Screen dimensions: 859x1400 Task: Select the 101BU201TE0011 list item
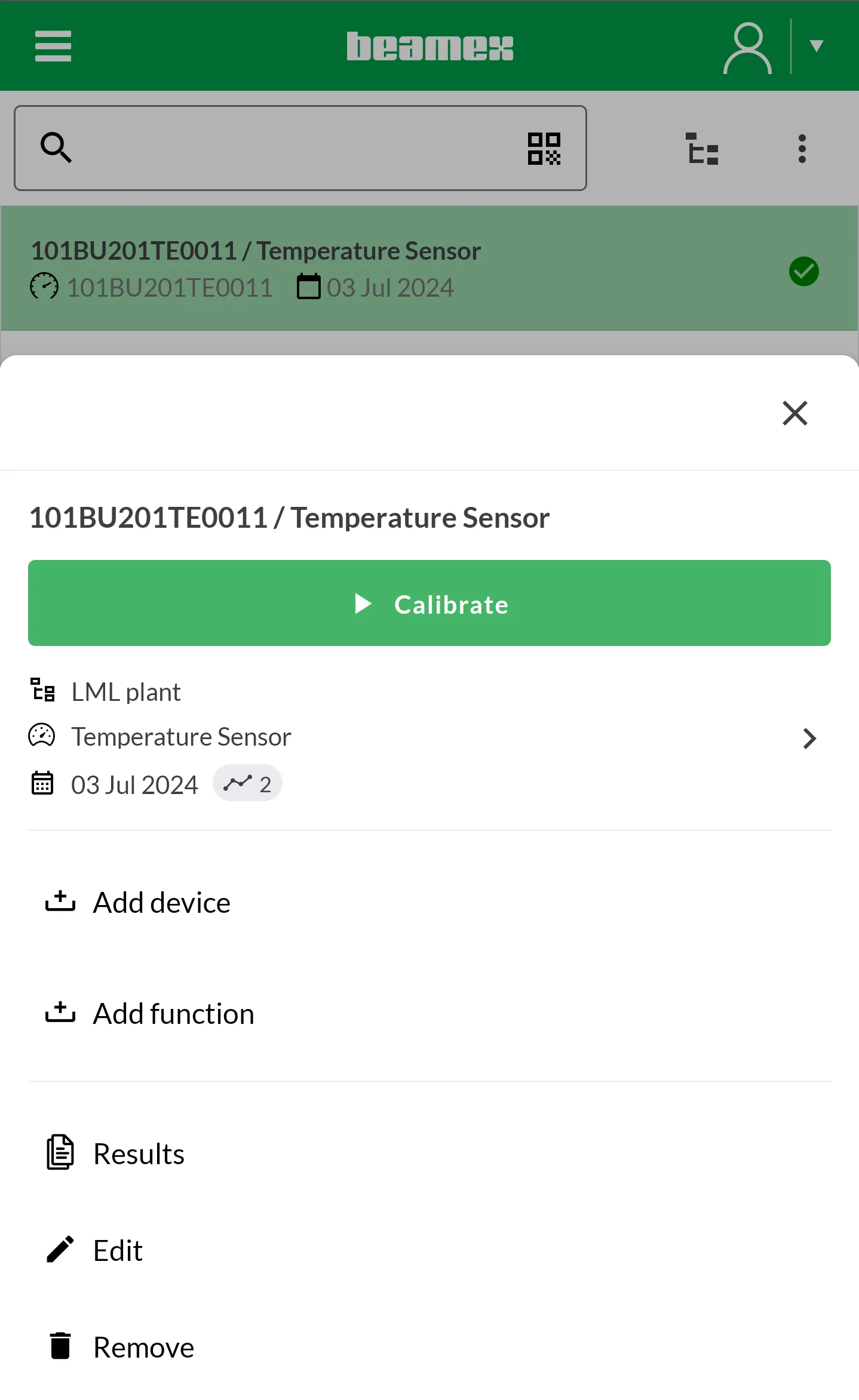(358, 268)
